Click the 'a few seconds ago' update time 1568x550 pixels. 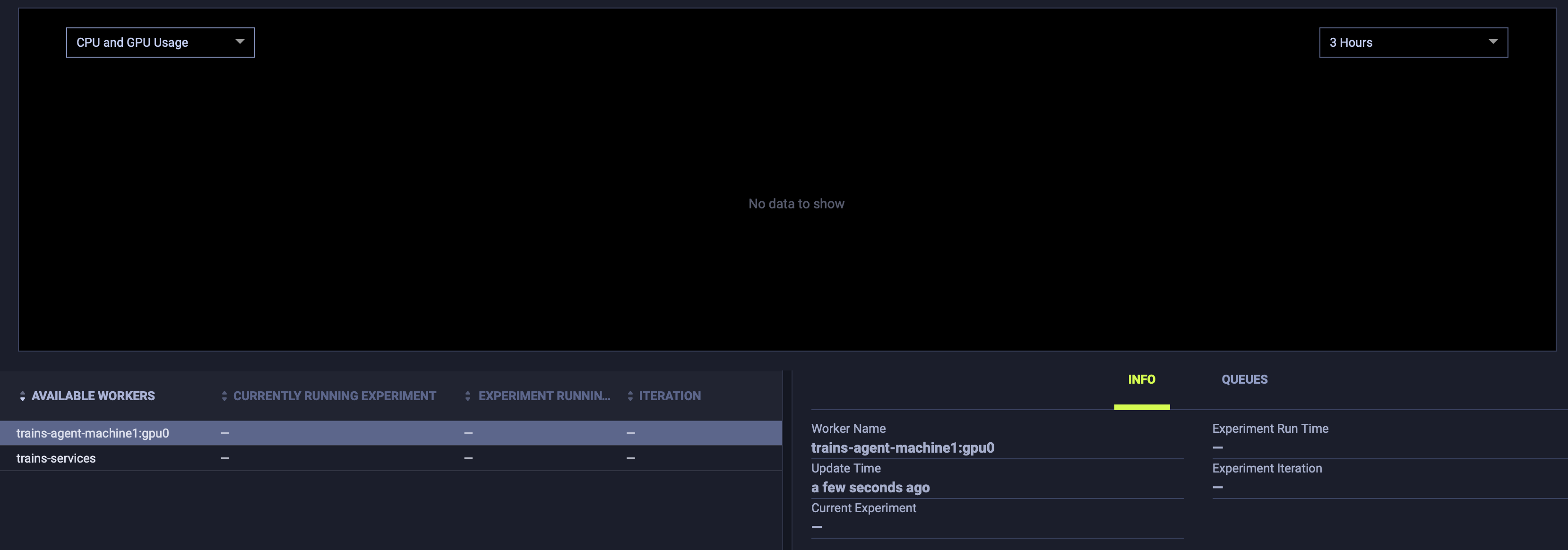coord(870,487)
